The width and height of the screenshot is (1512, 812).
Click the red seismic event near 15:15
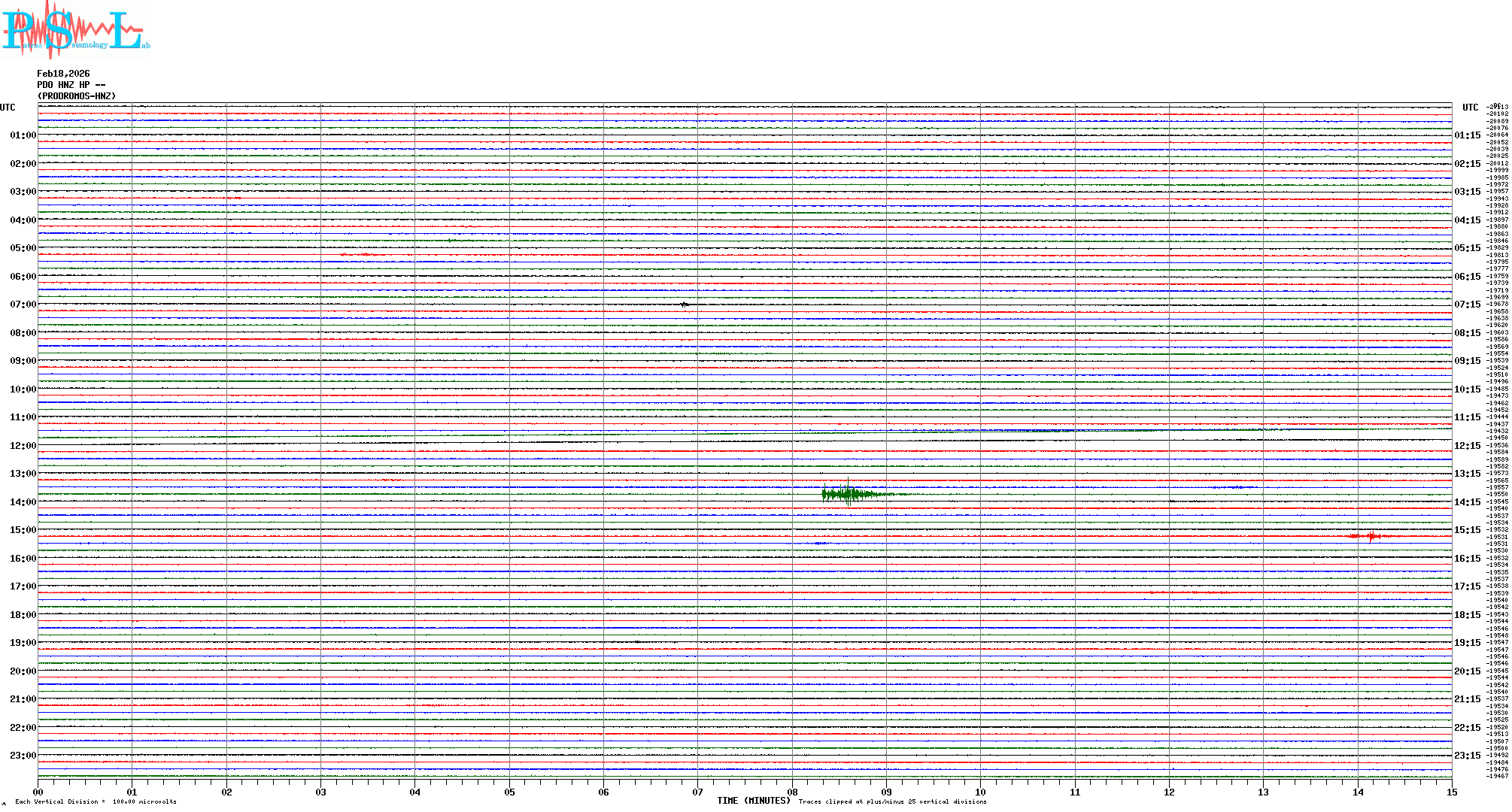[x=1371, y=536]
